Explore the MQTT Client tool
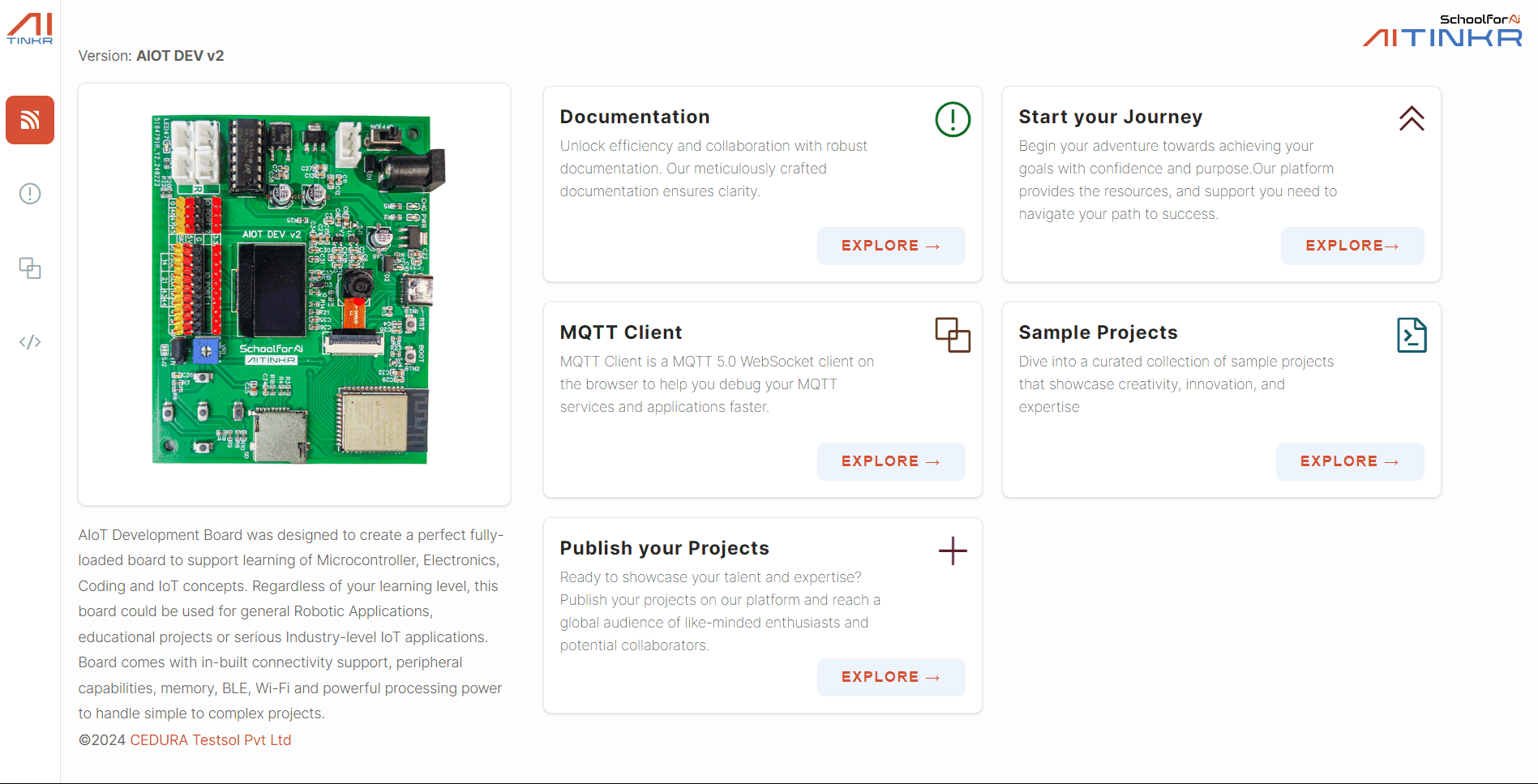 click(x=890, y=461)
